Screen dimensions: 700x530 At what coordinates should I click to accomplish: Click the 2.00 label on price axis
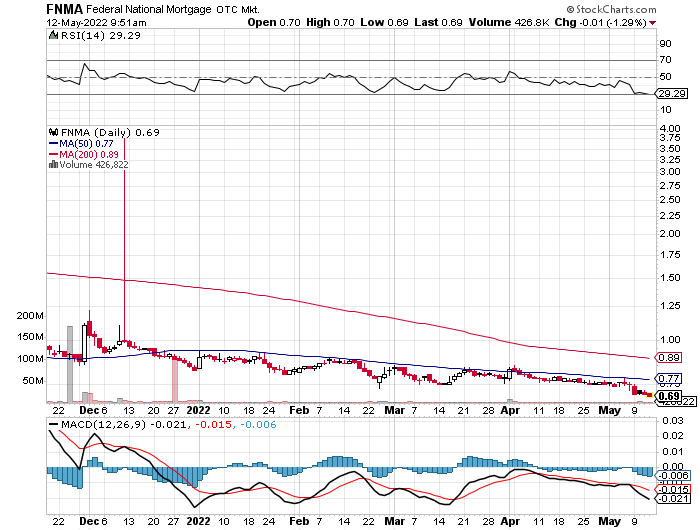pyautogui.click(x=670, y=234)
